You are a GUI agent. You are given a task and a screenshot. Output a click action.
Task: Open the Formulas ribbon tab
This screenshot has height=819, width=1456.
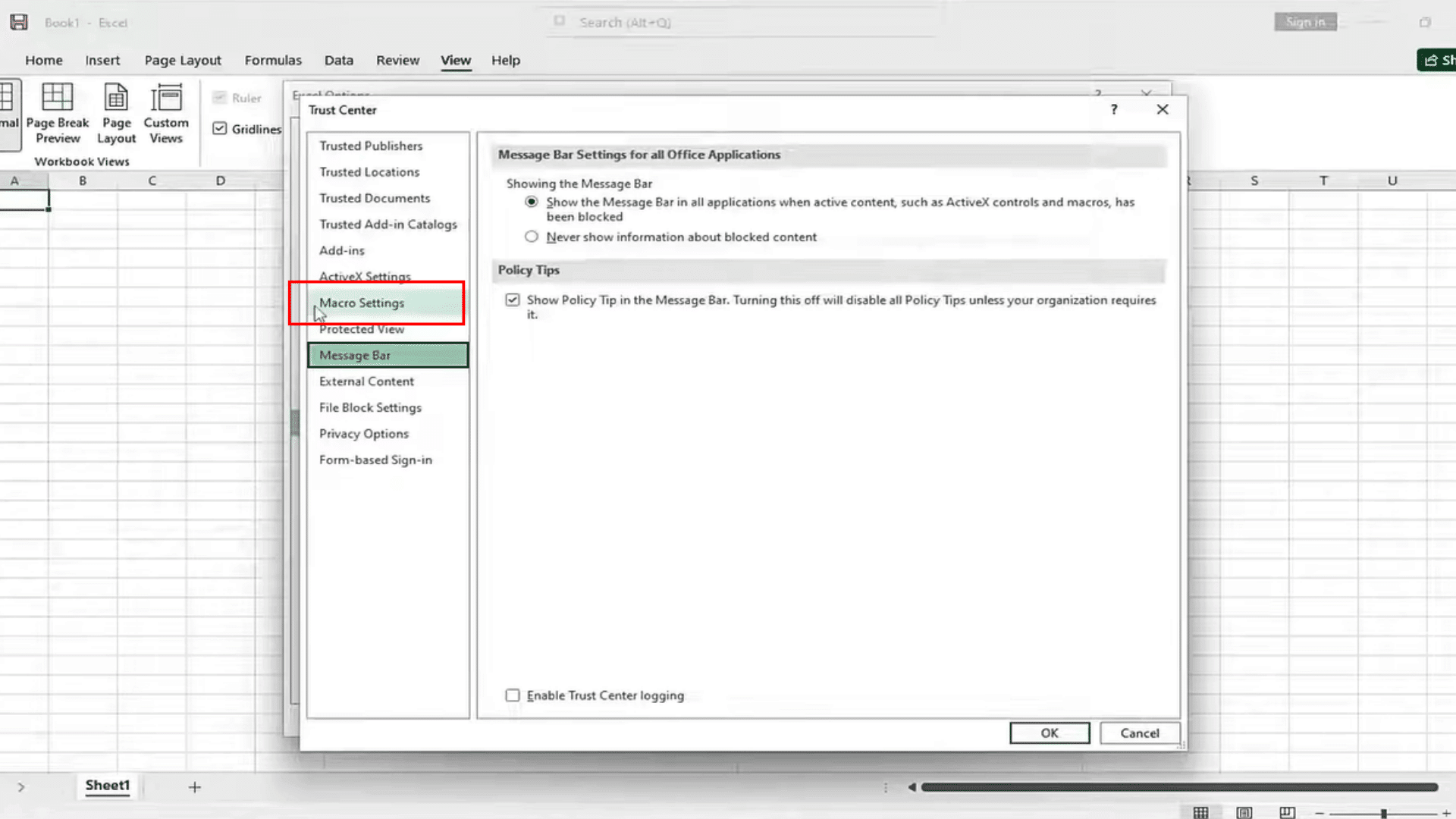(x=273, y=60)
